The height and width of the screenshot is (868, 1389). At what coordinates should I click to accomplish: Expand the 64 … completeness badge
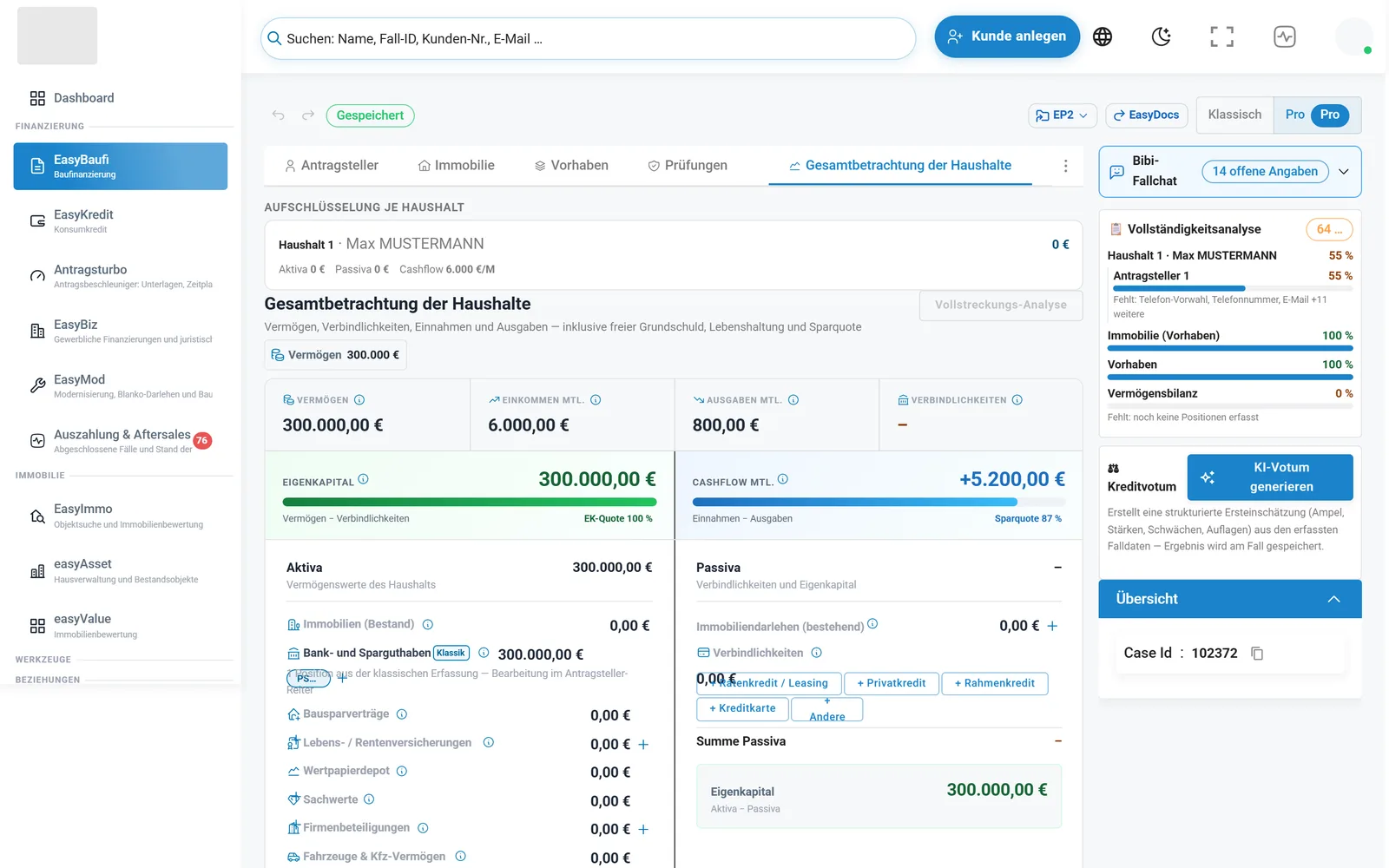[x=1330, y=229]
